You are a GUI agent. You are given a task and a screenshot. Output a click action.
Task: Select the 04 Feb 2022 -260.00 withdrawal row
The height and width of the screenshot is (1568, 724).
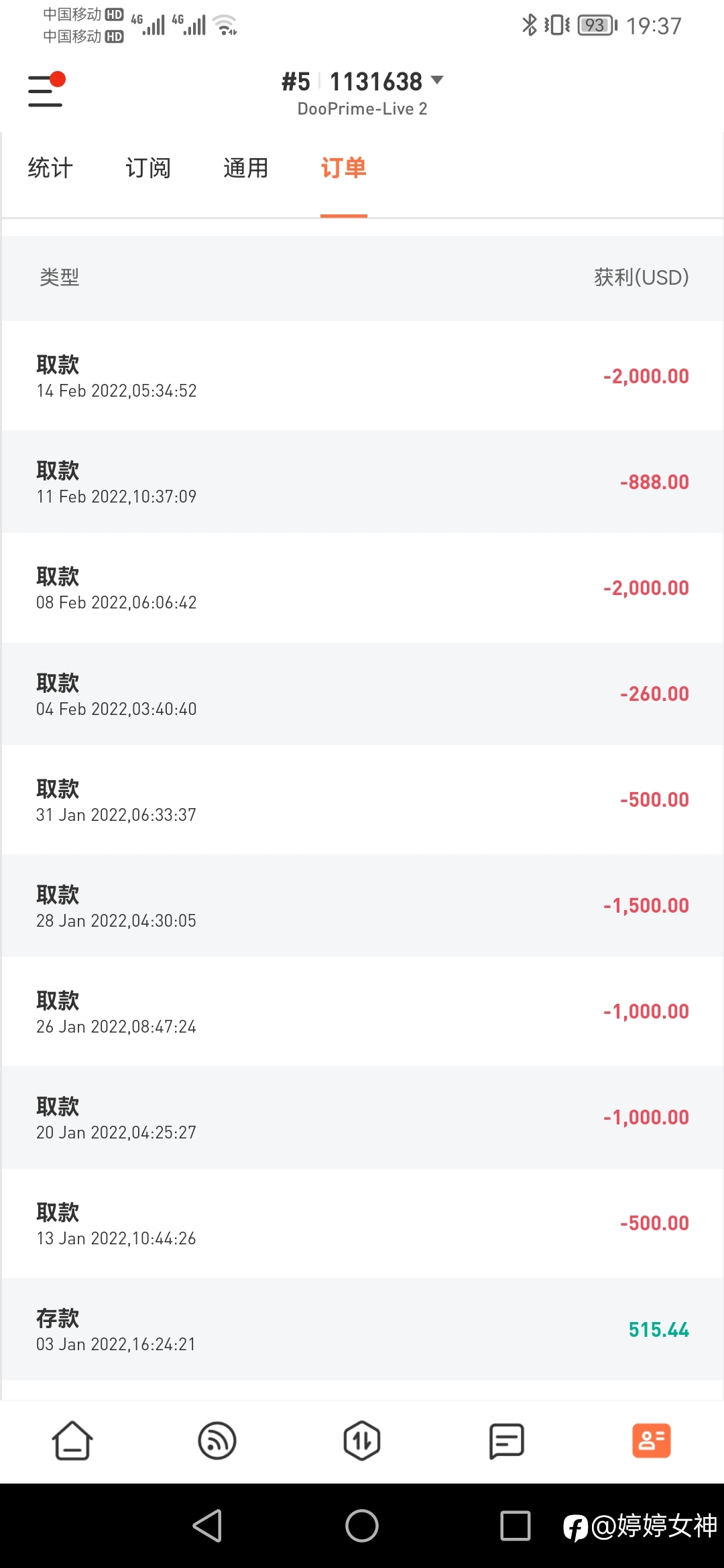362,694
